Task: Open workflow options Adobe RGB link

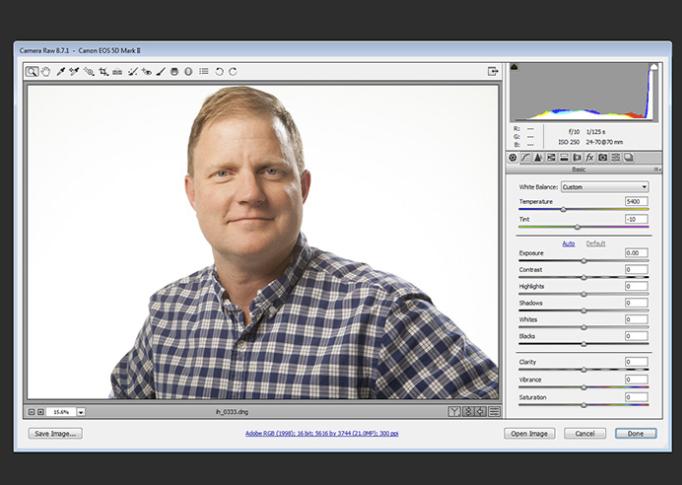Action: click(322, 434)
